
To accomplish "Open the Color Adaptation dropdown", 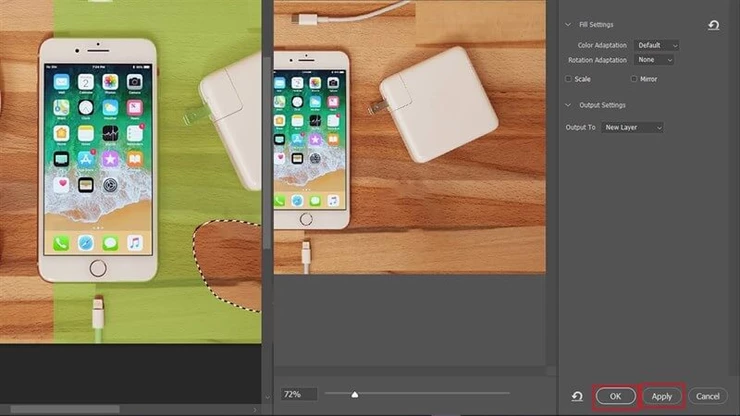I will (x=657, y=45).
